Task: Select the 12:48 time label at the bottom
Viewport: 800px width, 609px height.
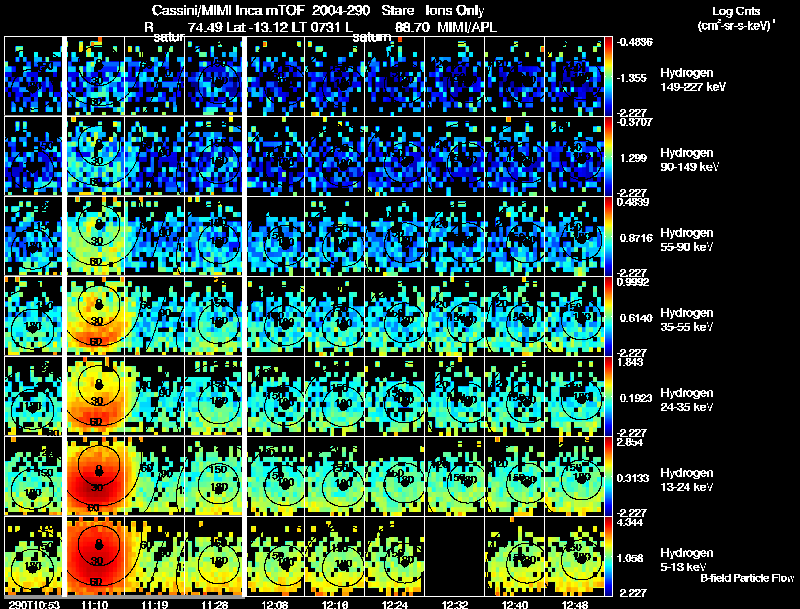Action: click(x=575, y=604)
